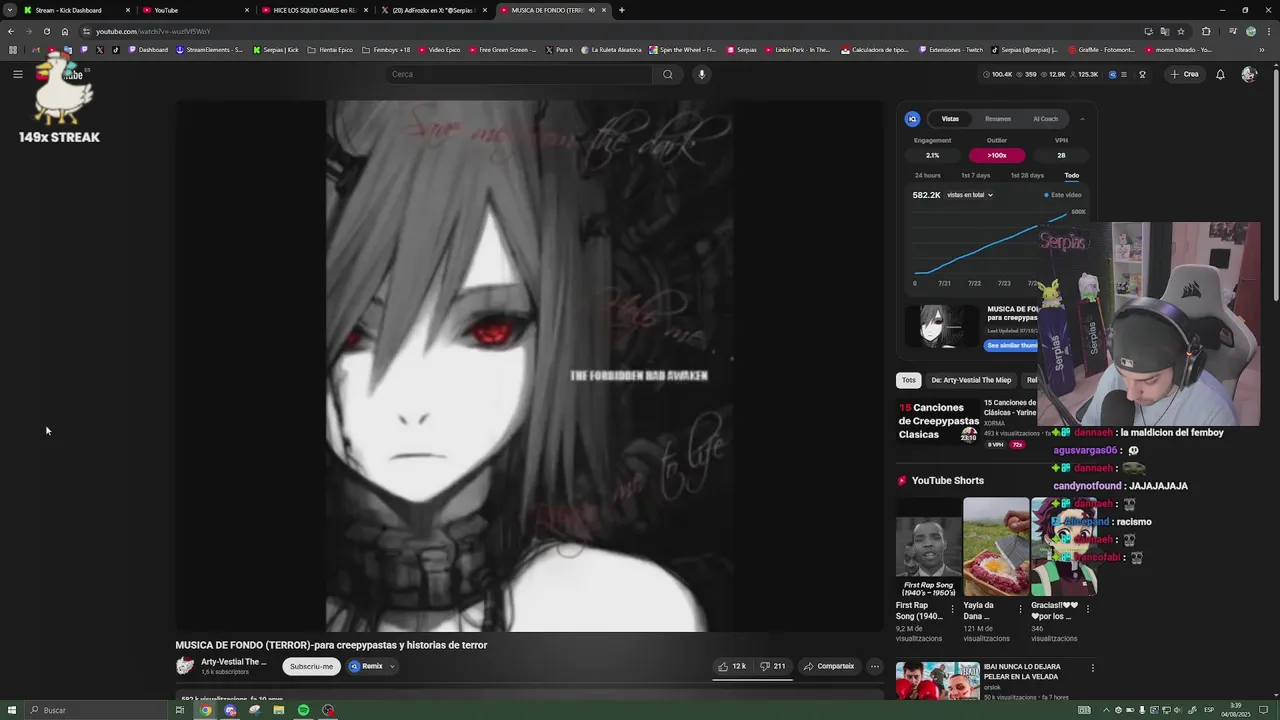Open Chrome from the taskbar

205,710
